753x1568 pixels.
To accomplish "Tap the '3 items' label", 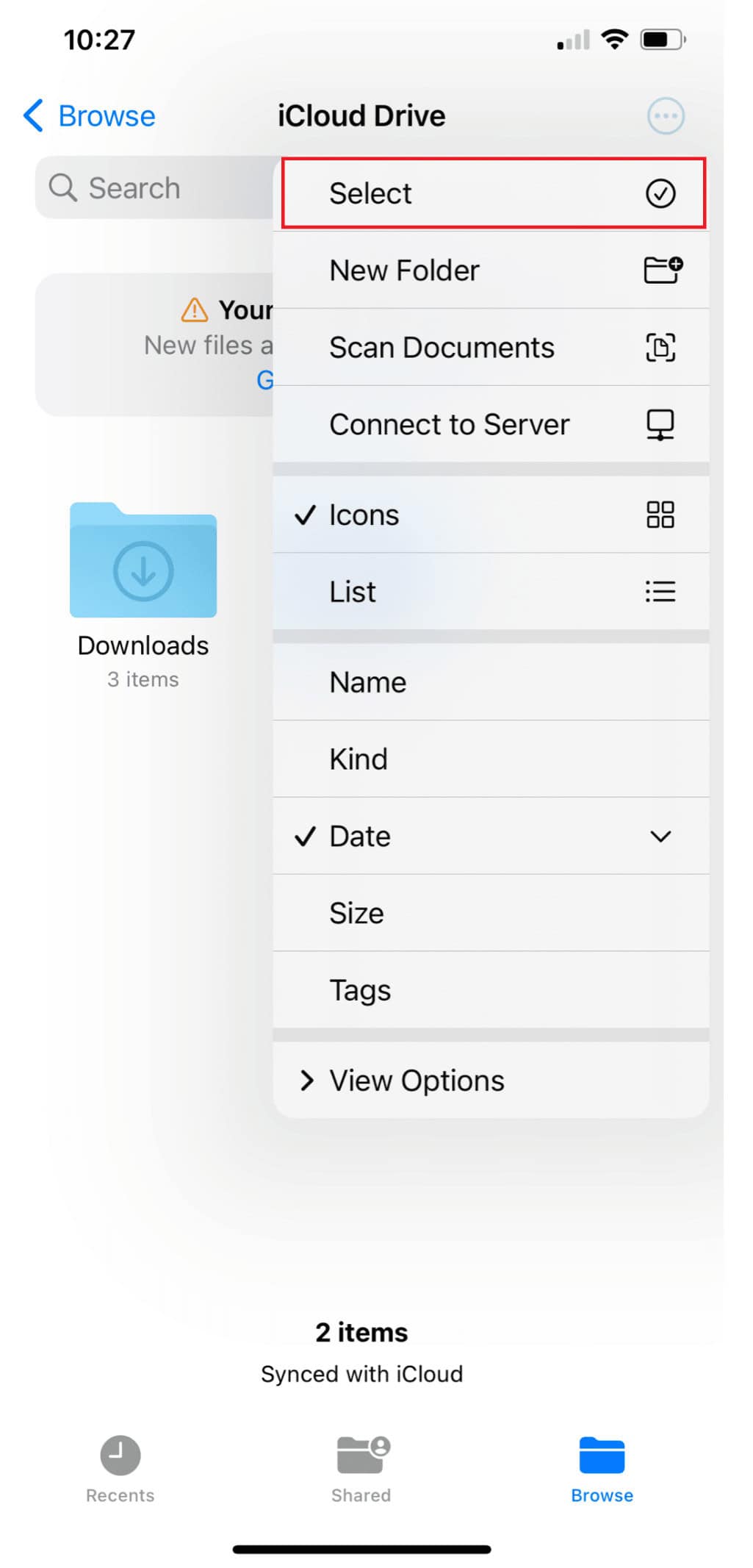I will coord(143,679).
